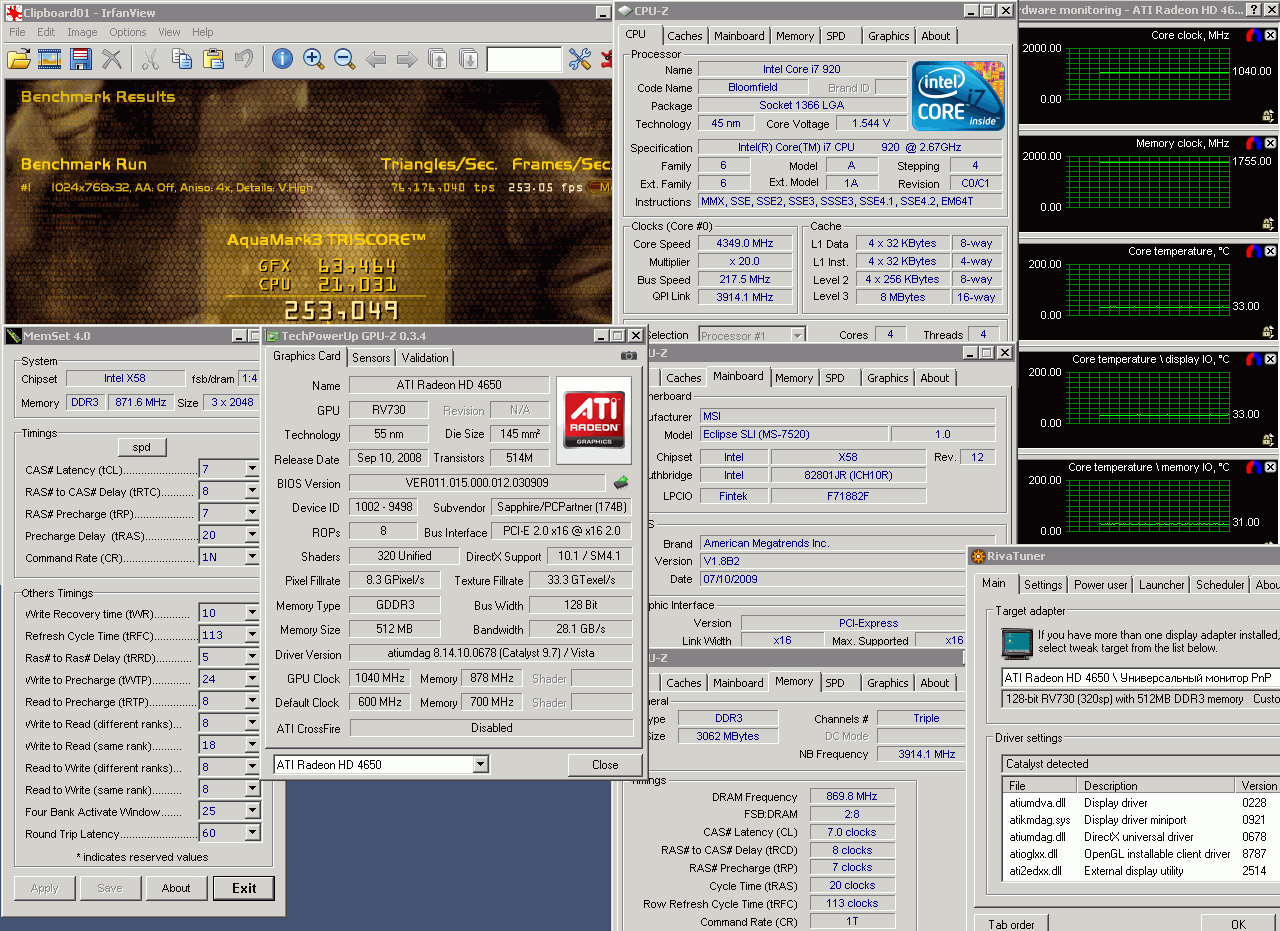Click the magnet icon on the Memory clock graph
This screenshot has height=931, width=1280.
[x=1255, y=144]
